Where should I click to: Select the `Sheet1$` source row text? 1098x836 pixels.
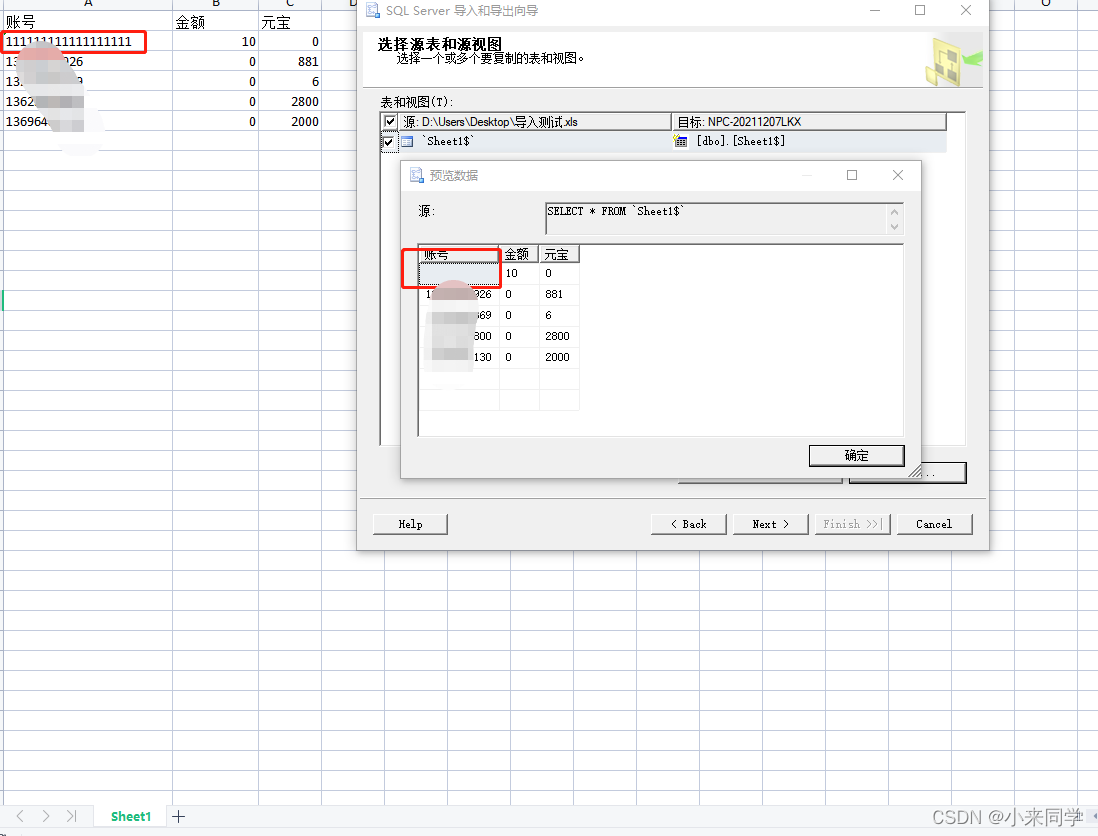pos(449,141)
